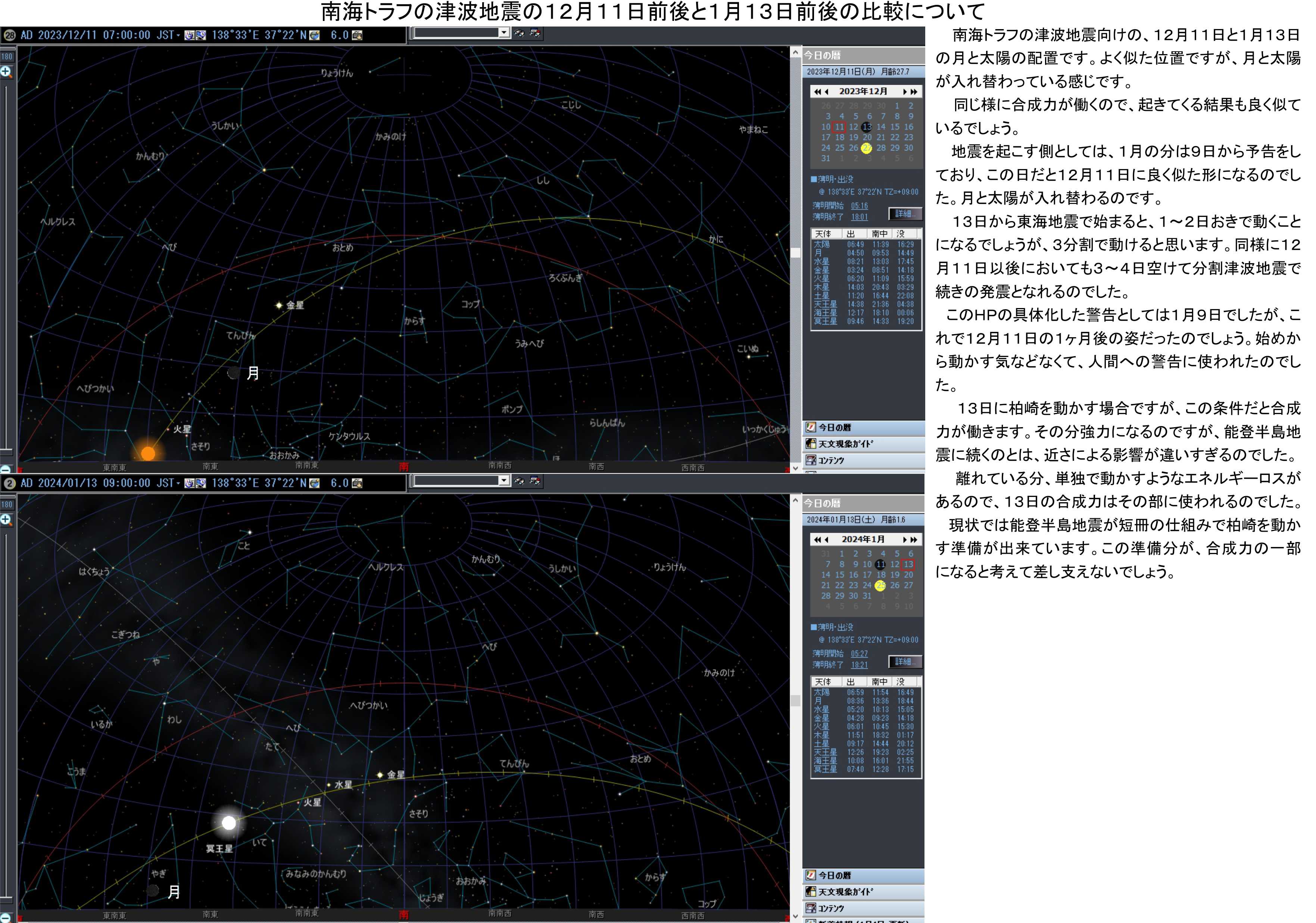Click the second binoculars icon in the lower toolbar
Screen dimensions: 1316x923
(x=535, y=481)
